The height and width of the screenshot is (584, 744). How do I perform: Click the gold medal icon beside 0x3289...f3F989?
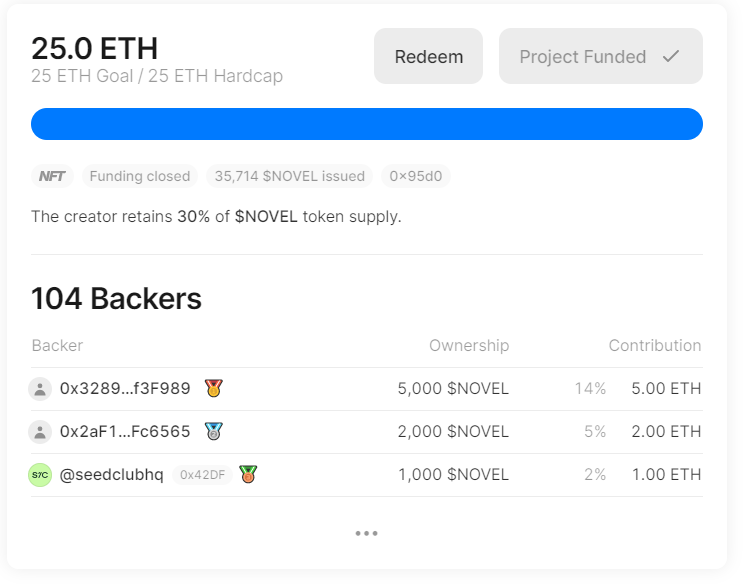pos(213,388)
